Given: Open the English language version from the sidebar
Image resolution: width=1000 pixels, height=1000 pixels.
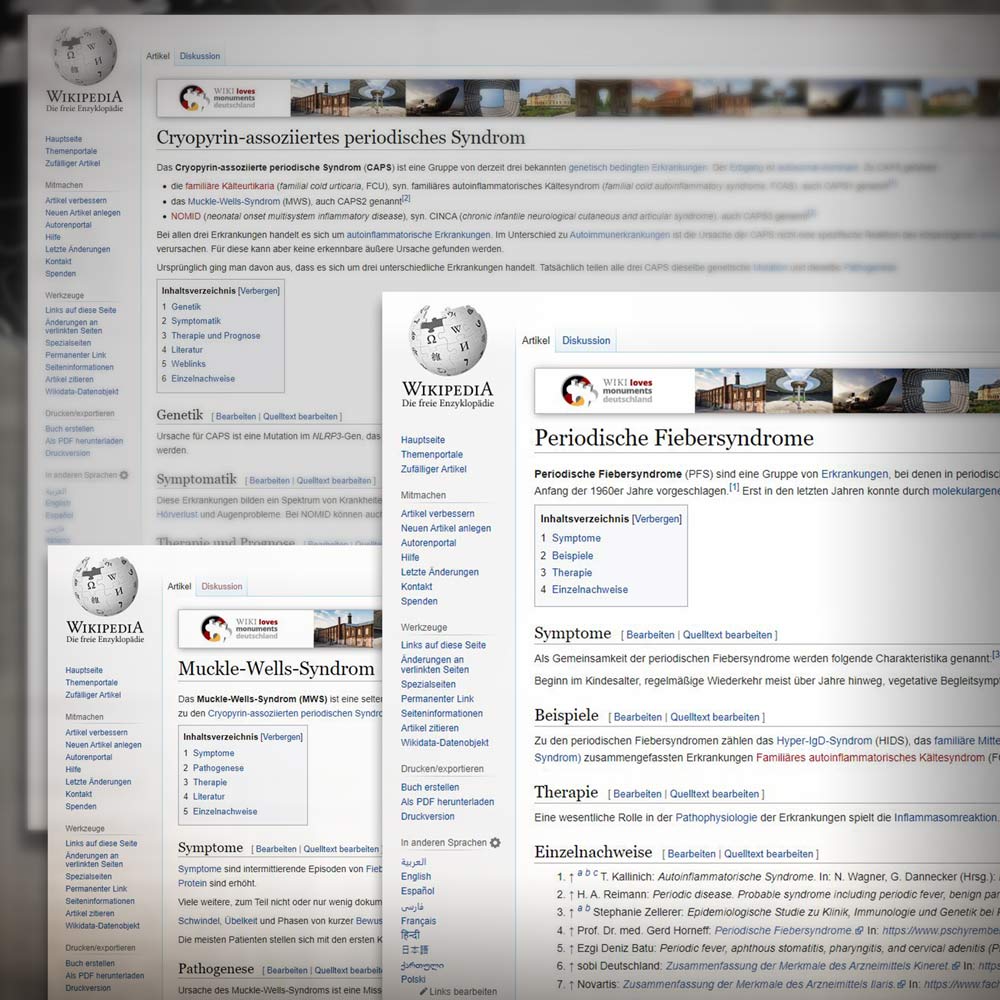Looking at the screenshot, I should [x=416, y=877].
